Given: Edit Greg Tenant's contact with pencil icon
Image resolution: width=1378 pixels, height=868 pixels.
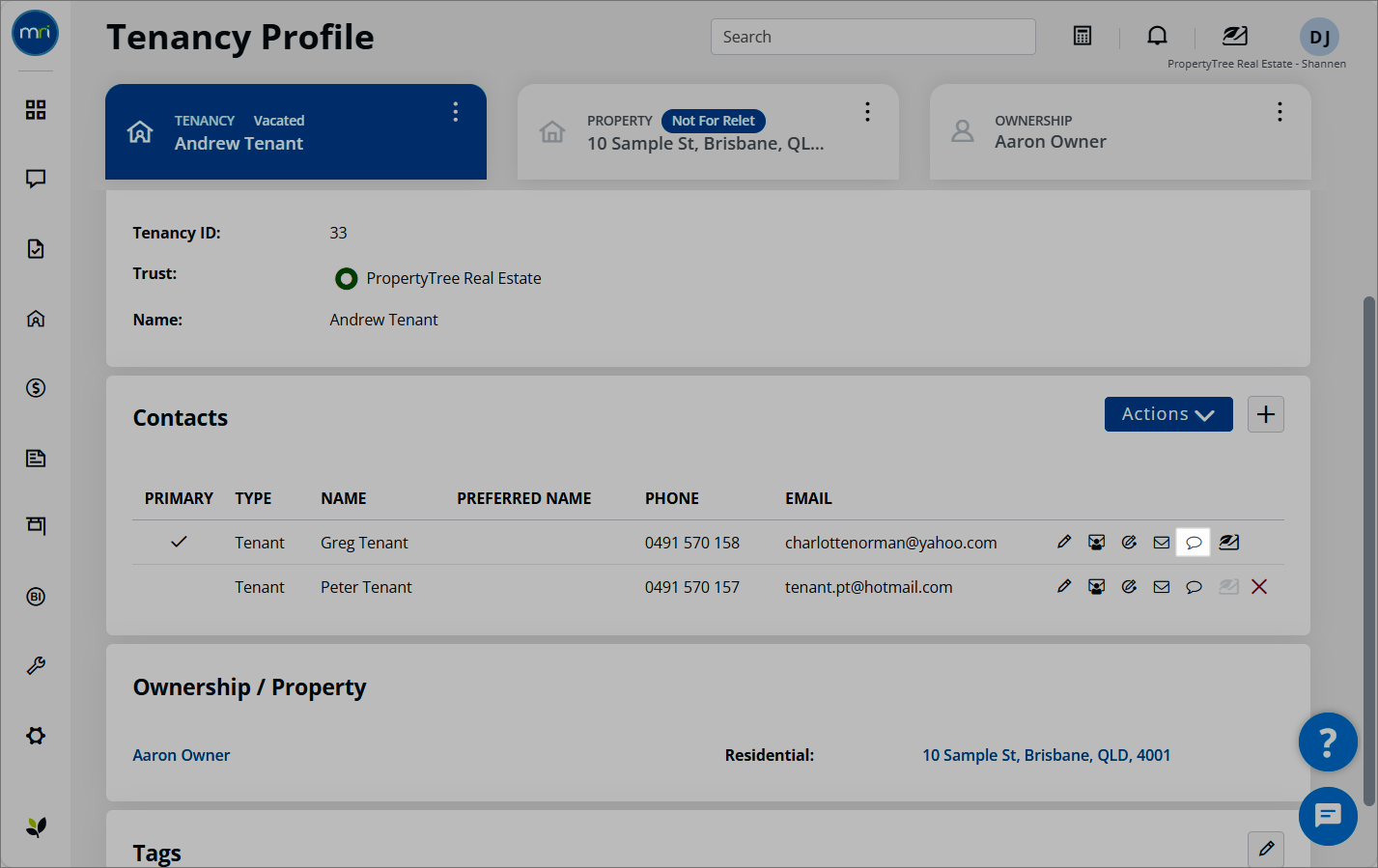Looking at the screenshot, I should tap(1064, 542).
